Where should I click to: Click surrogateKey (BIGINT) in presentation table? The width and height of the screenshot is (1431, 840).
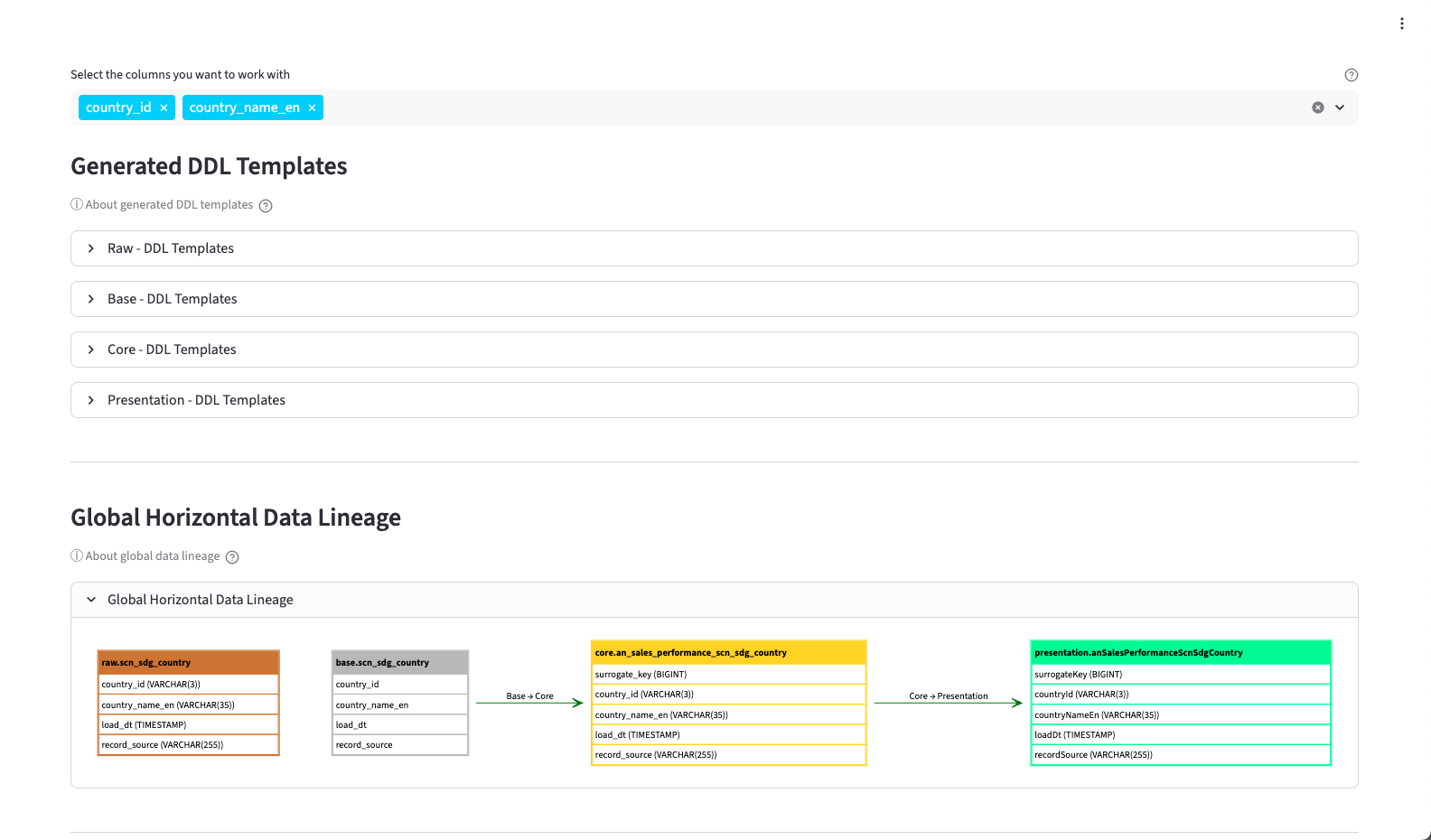pos(1181,674)
